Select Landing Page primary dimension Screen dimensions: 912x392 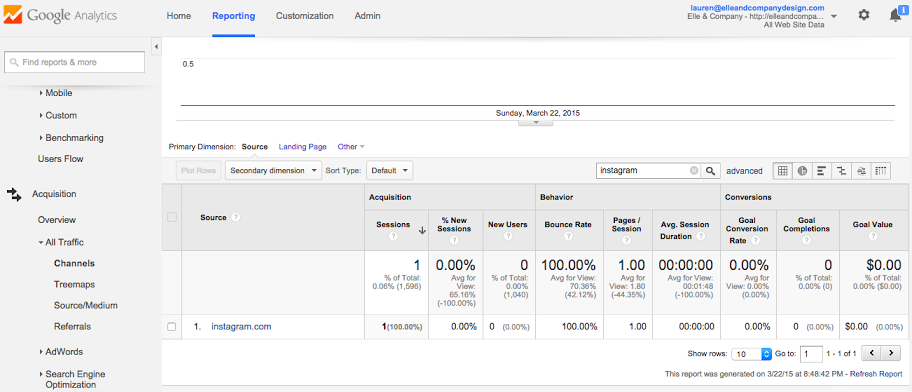pyautogui.click(x=302, y=147)
